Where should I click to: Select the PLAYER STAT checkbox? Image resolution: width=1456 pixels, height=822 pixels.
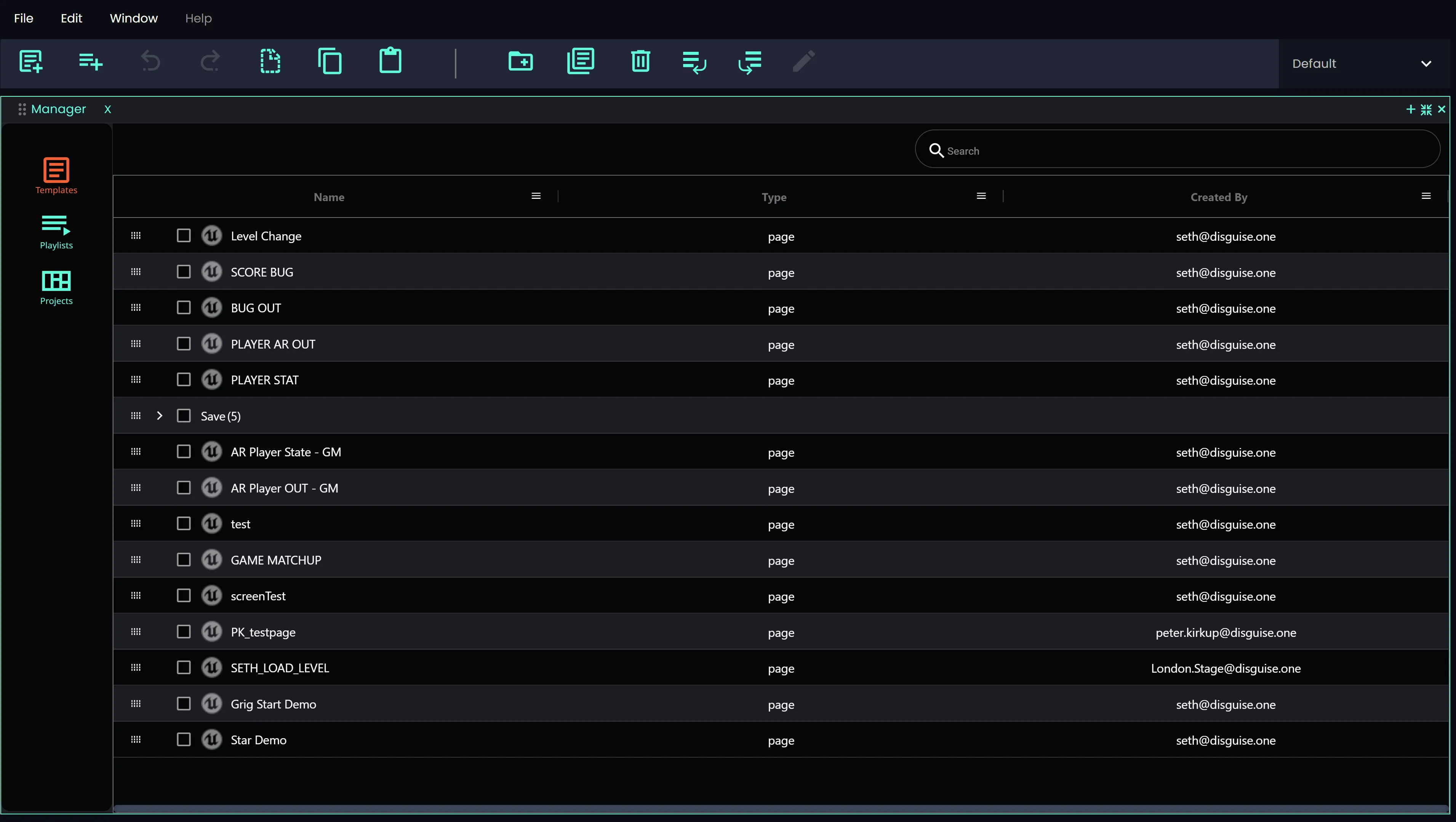184,379
